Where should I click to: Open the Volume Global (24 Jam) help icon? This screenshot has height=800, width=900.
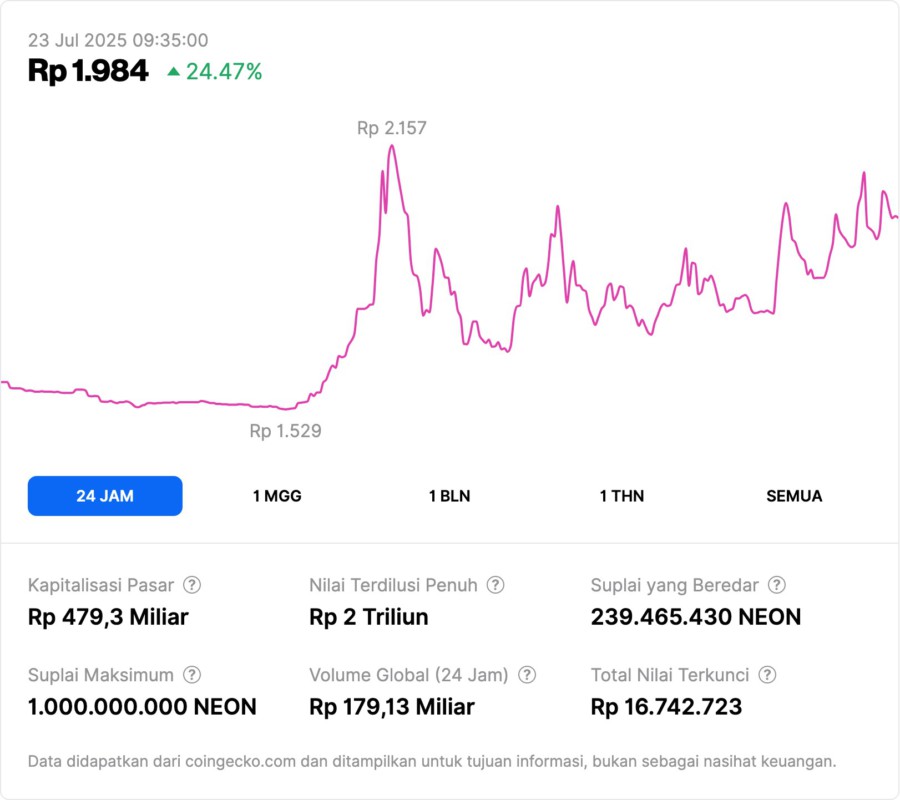[x=527, y=675]
